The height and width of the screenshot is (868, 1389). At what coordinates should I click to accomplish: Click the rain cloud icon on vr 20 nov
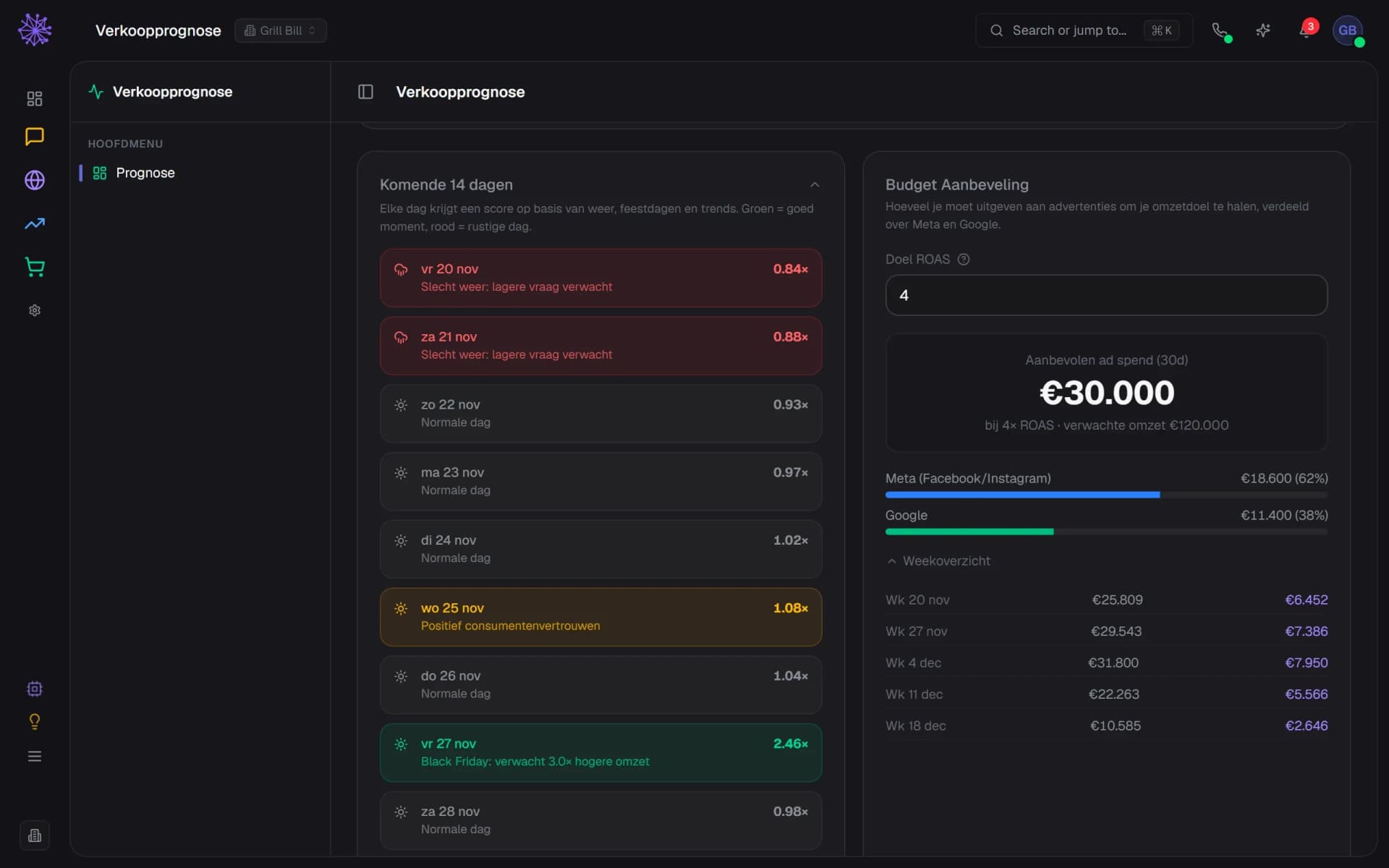[401, 270]
